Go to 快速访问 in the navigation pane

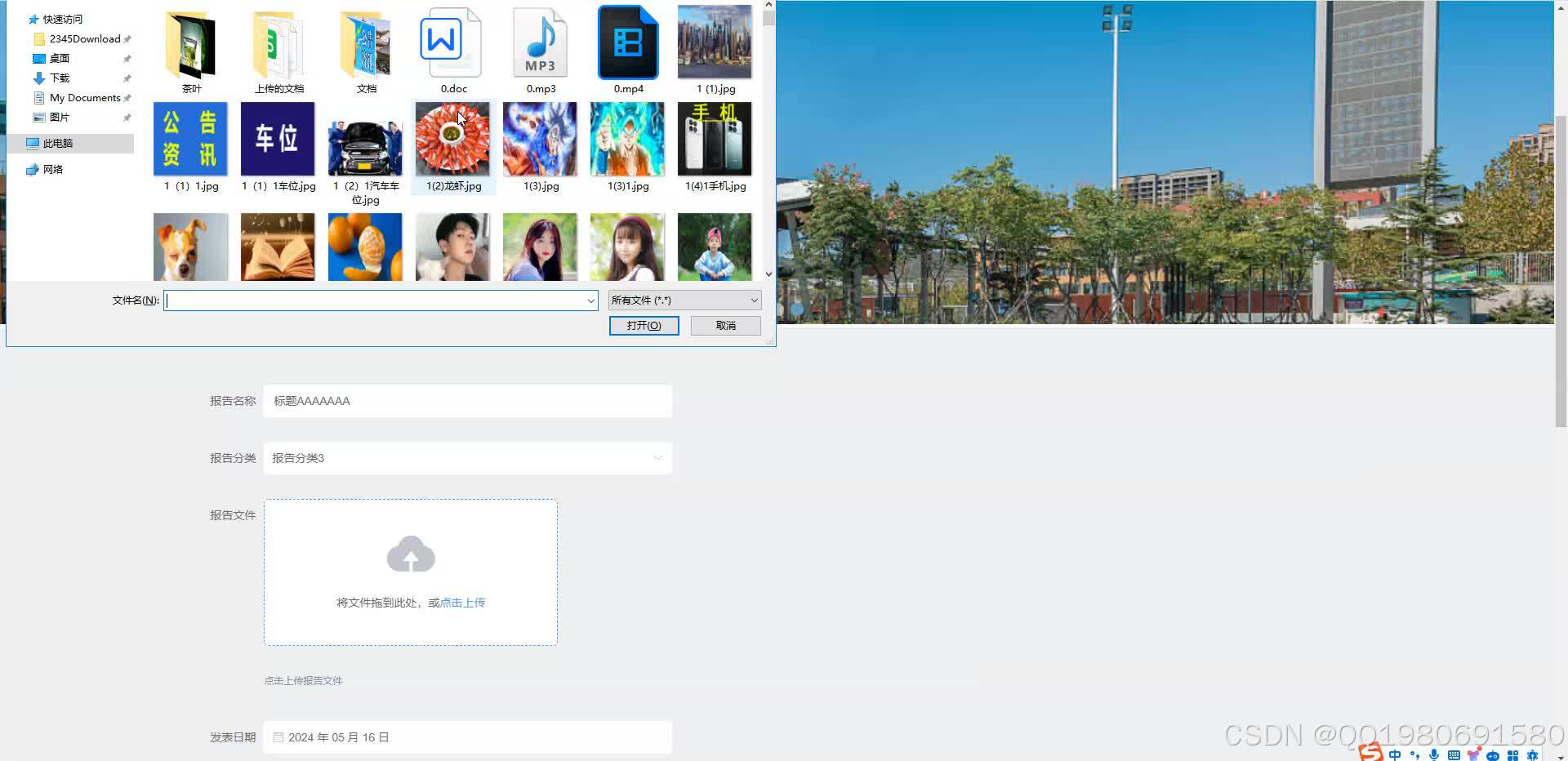pyautogui.click(x=62, y=19)
